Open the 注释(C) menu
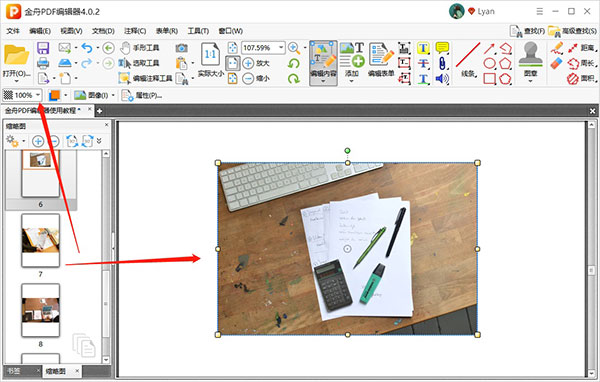The width and height of the screenshot is (600, 382). [135, 31]
